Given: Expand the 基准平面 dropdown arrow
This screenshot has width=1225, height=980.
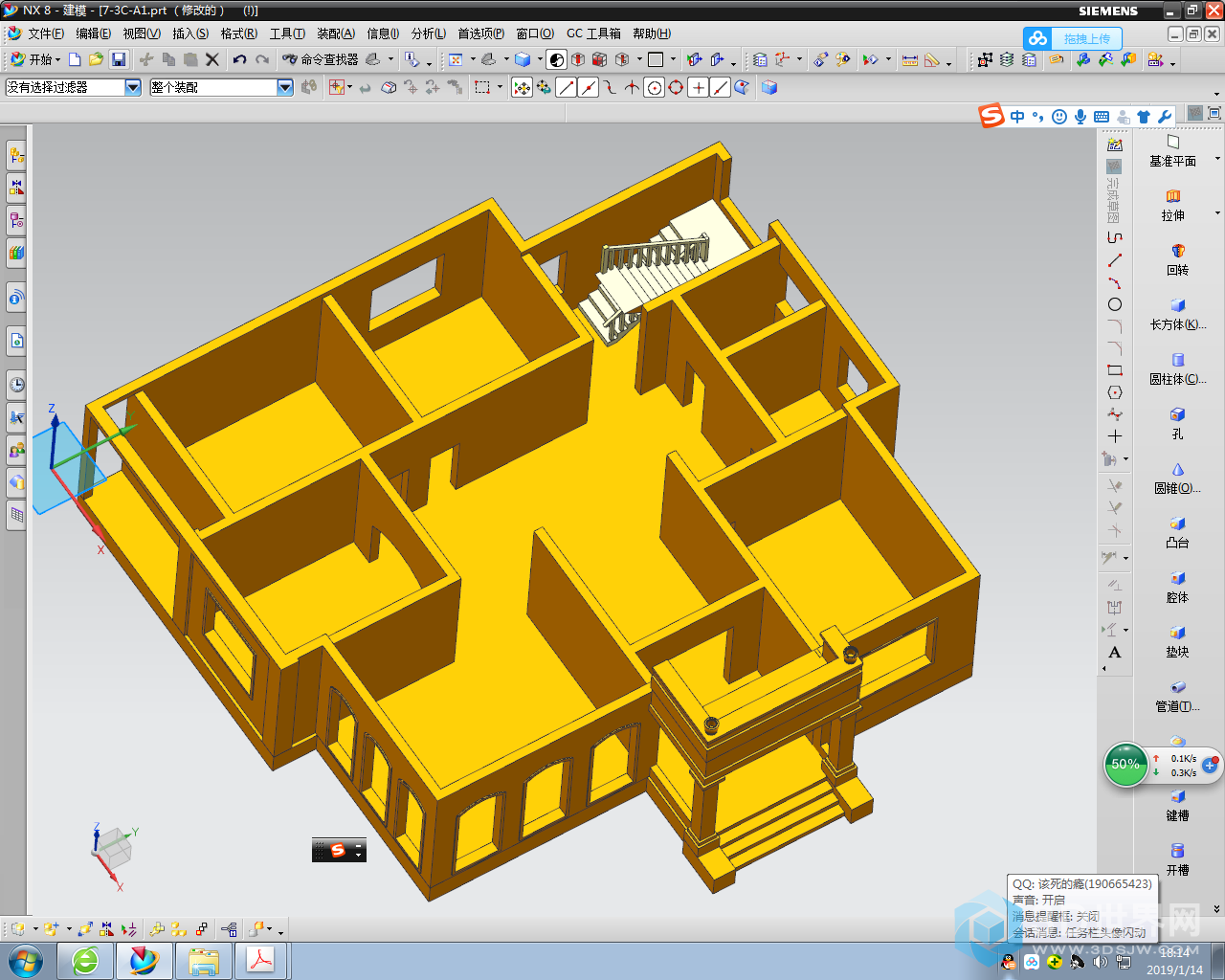Looking at the screenshot, I should 1217,159.
